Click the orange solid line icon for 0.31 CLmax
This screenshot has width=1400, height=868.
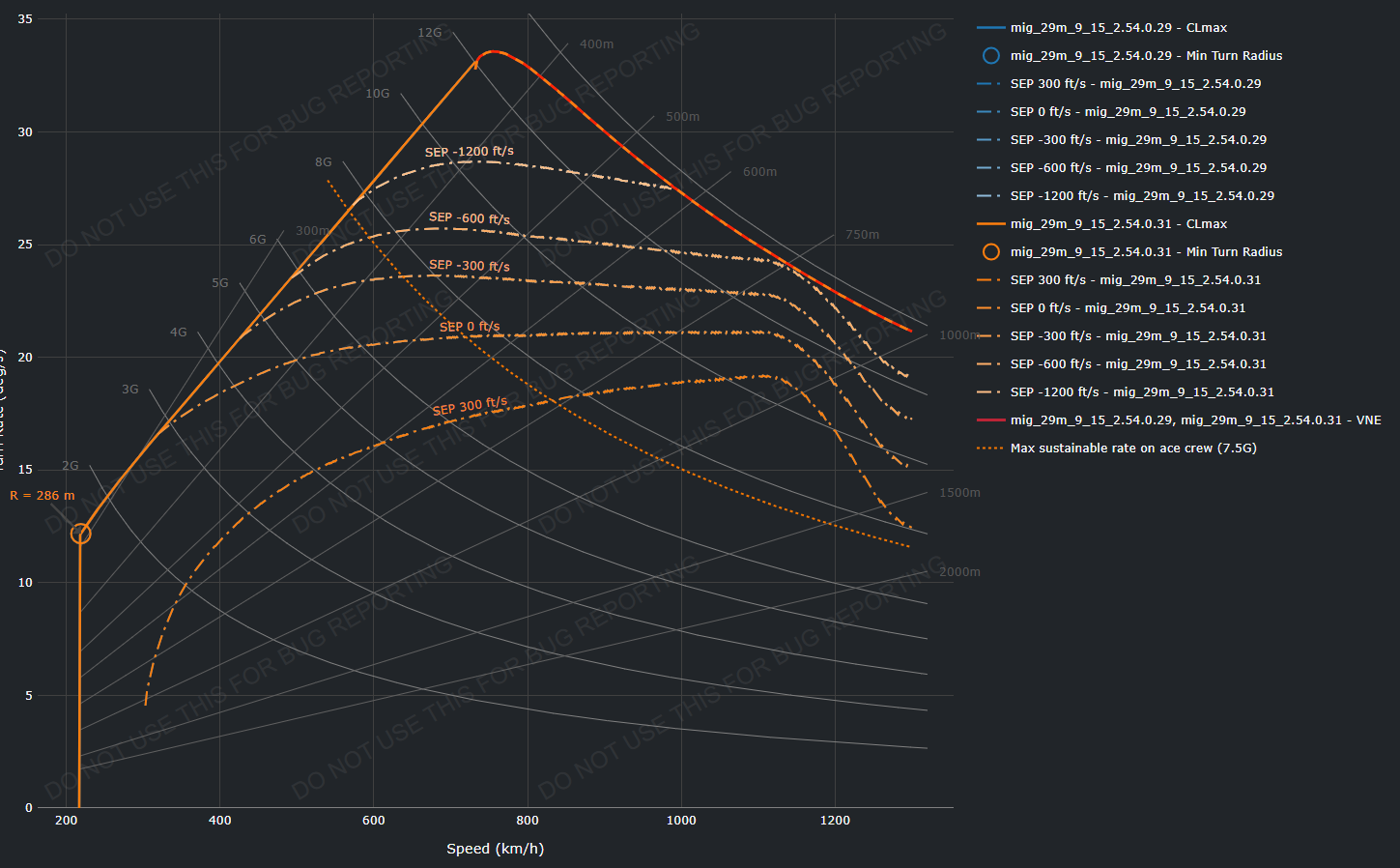point(990,224)
